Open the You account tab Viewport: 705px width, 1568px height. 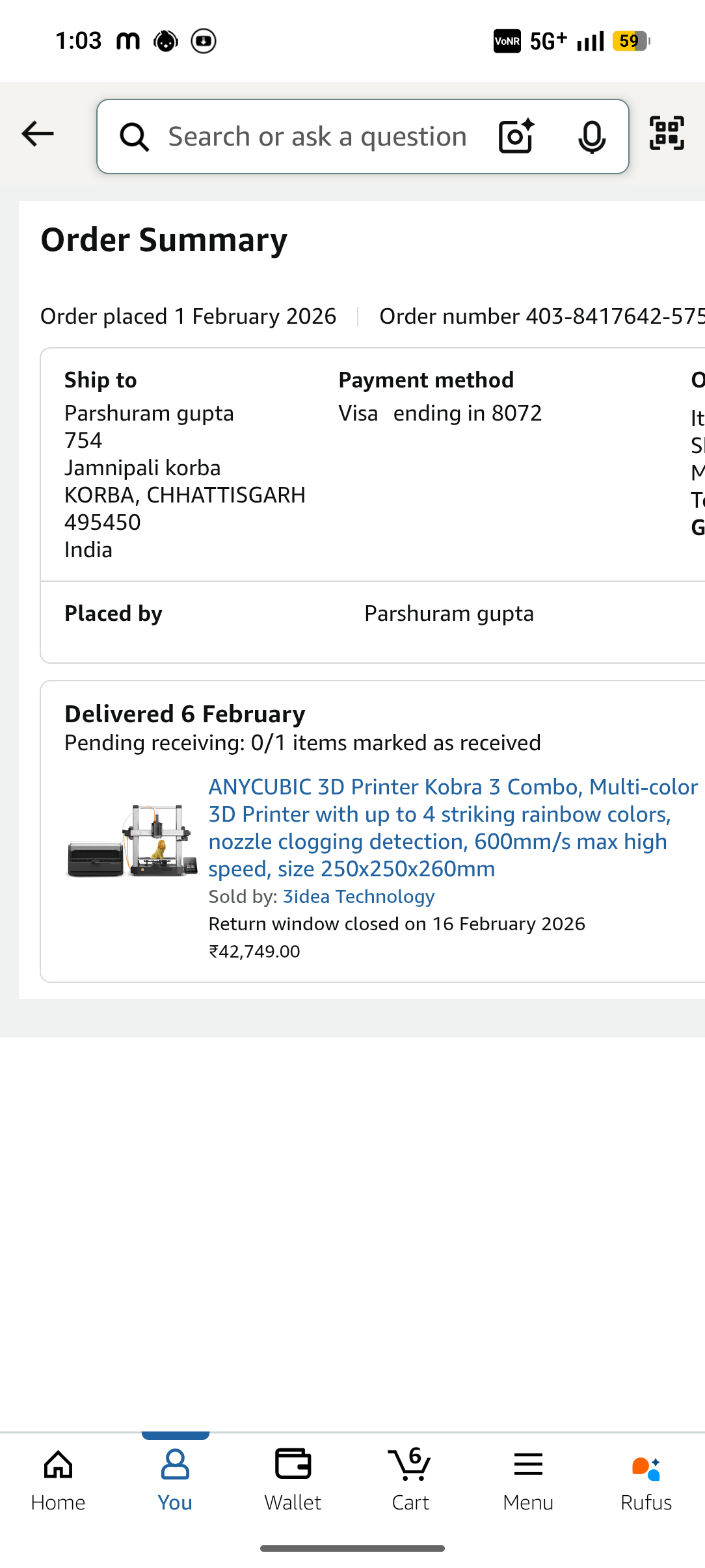(175, 1480)
